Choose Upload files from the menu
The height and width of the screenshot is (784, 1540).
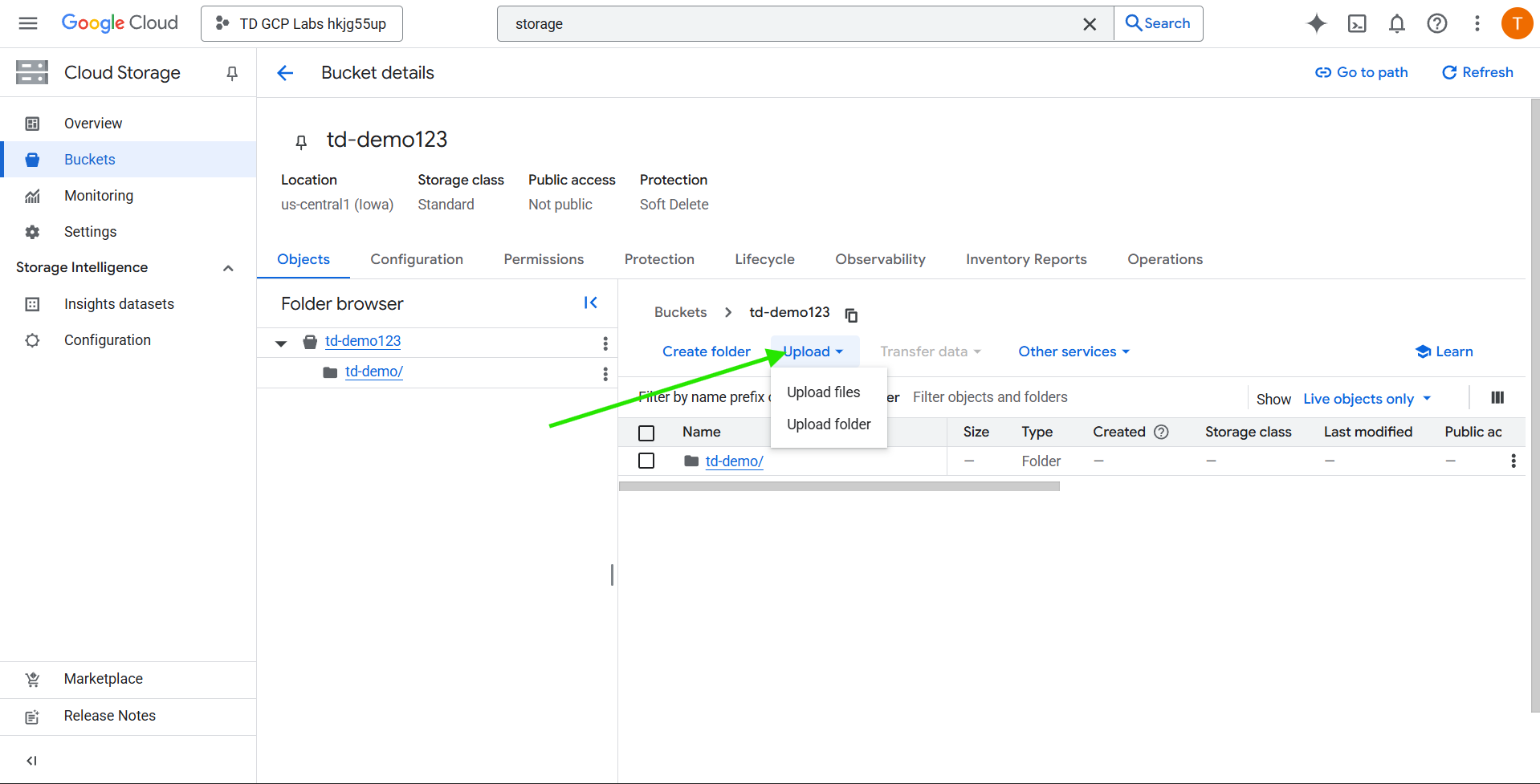(823, 392)
